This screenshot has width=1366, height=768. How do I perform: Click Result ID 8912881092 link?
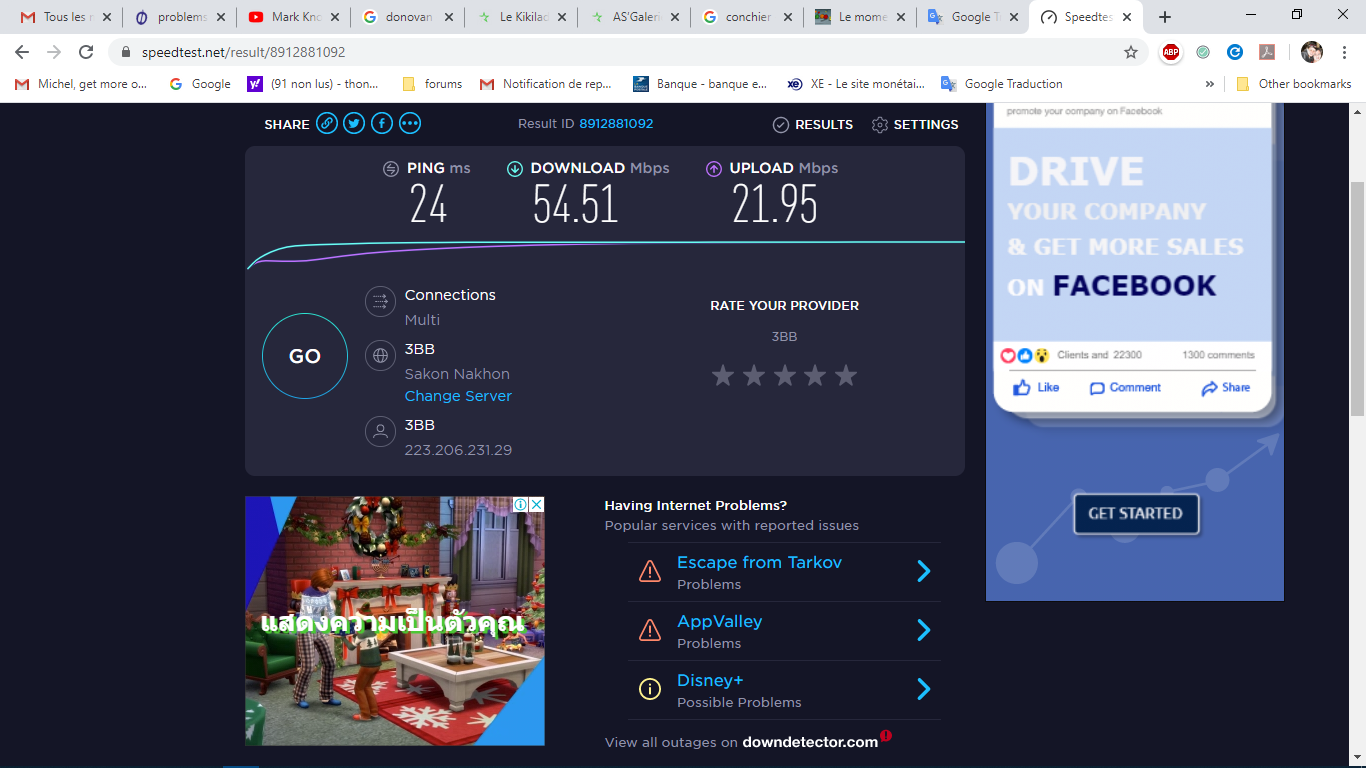pos(616,124)
